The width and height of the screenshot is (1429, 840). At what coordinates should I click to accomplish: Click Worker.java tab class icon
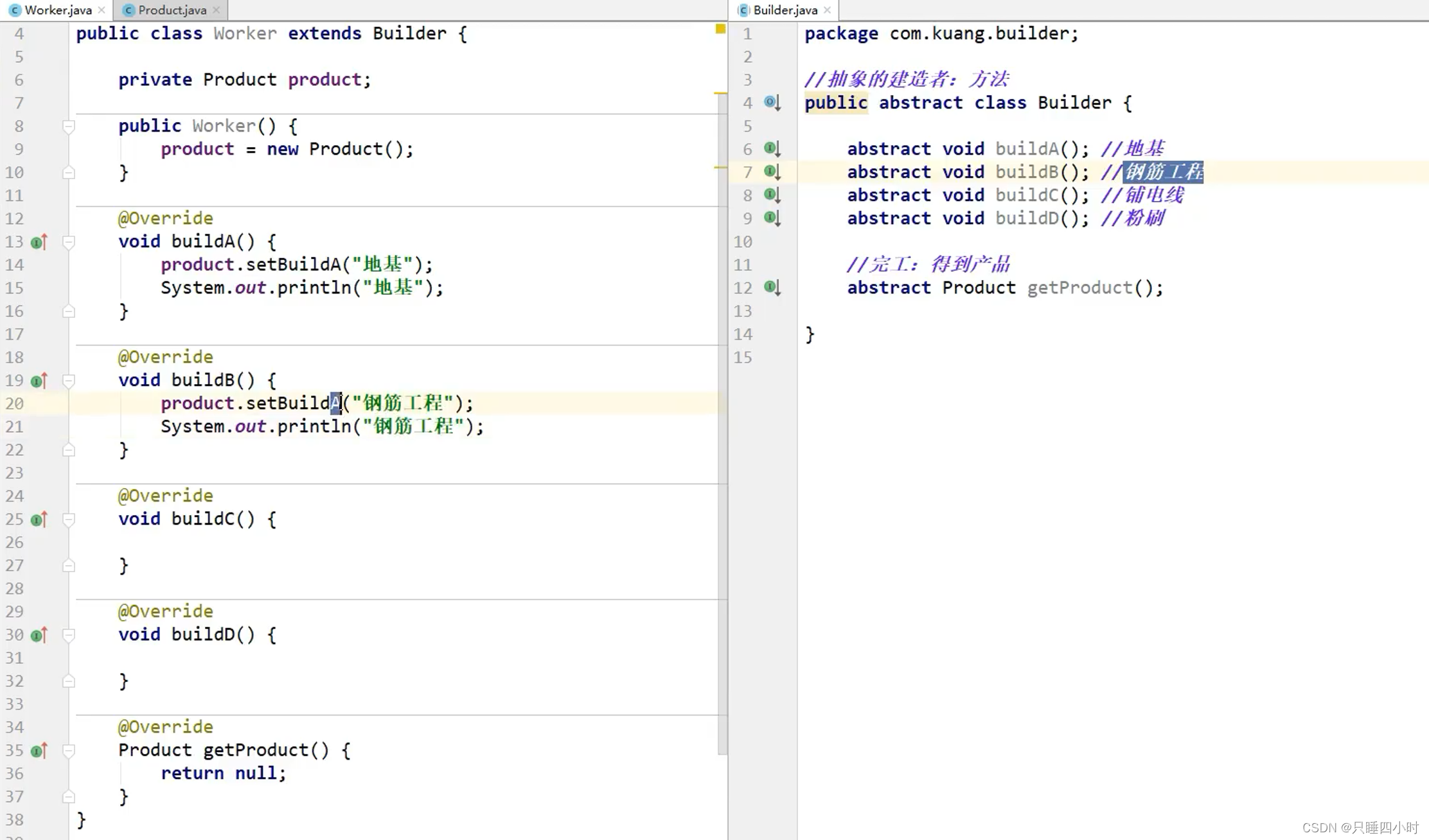(15, 10)
